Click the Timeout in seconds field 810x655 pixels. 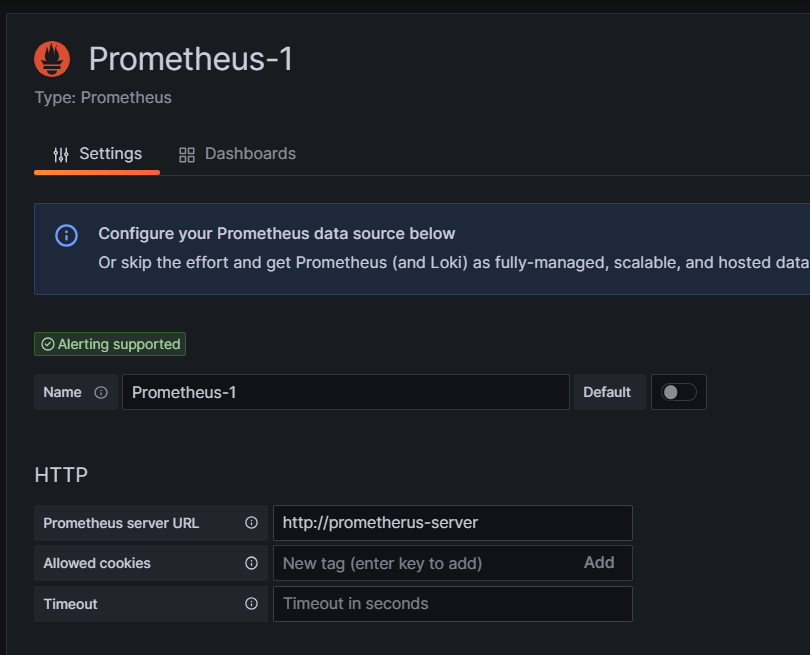tap(452, 604)
